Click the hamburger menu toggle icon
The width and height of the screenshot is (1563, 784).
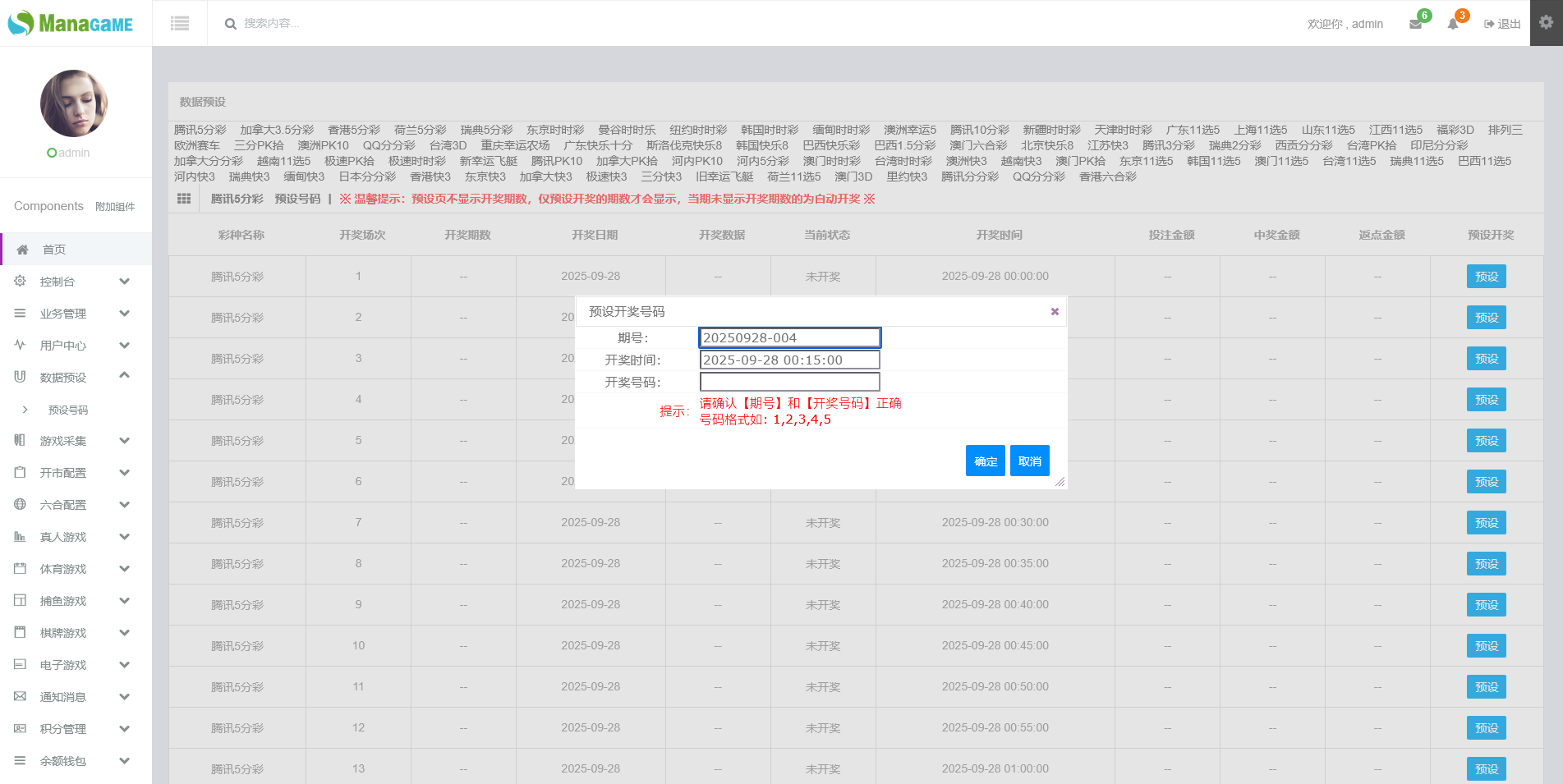click(x=180, y=24)
